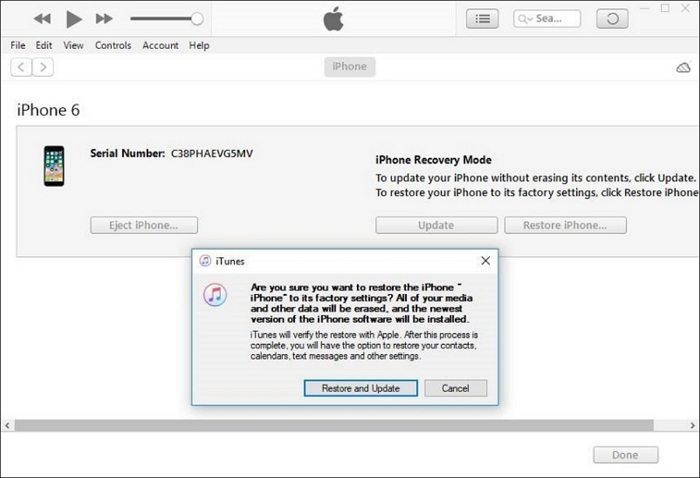The height and width of the screenshot is (478, 700).
Task: Open the View menu
Action: (x=73, y=46)
